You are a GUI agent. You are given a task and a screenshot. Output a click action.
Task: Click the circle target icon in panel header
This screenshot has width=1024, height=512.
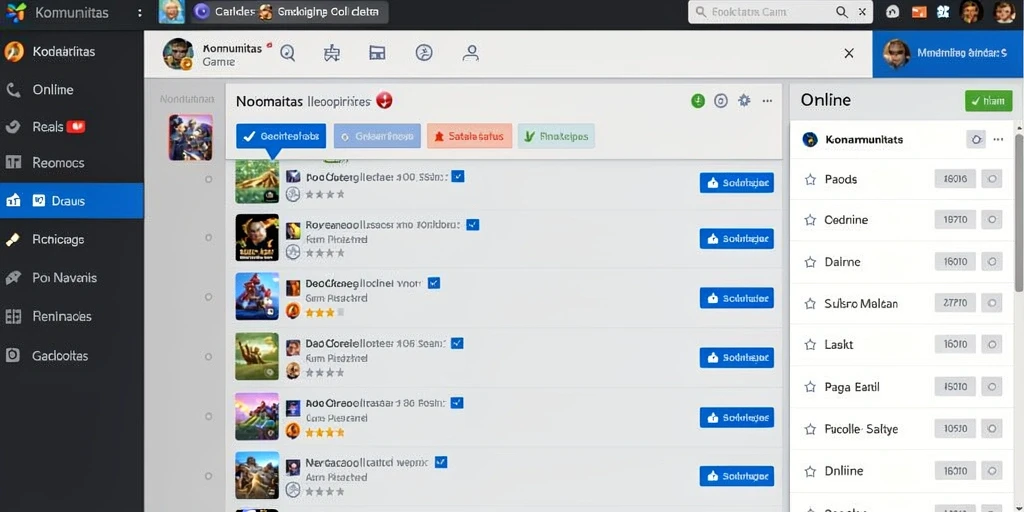tap(720, 101)
